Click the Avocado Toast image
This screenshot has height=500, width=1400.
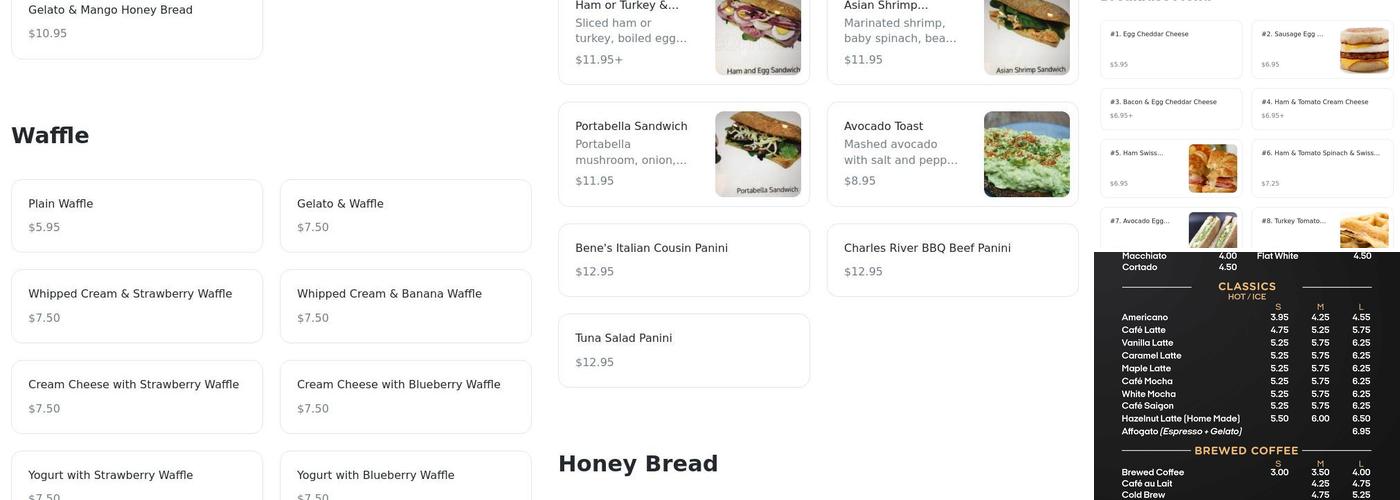(1027, 154)
